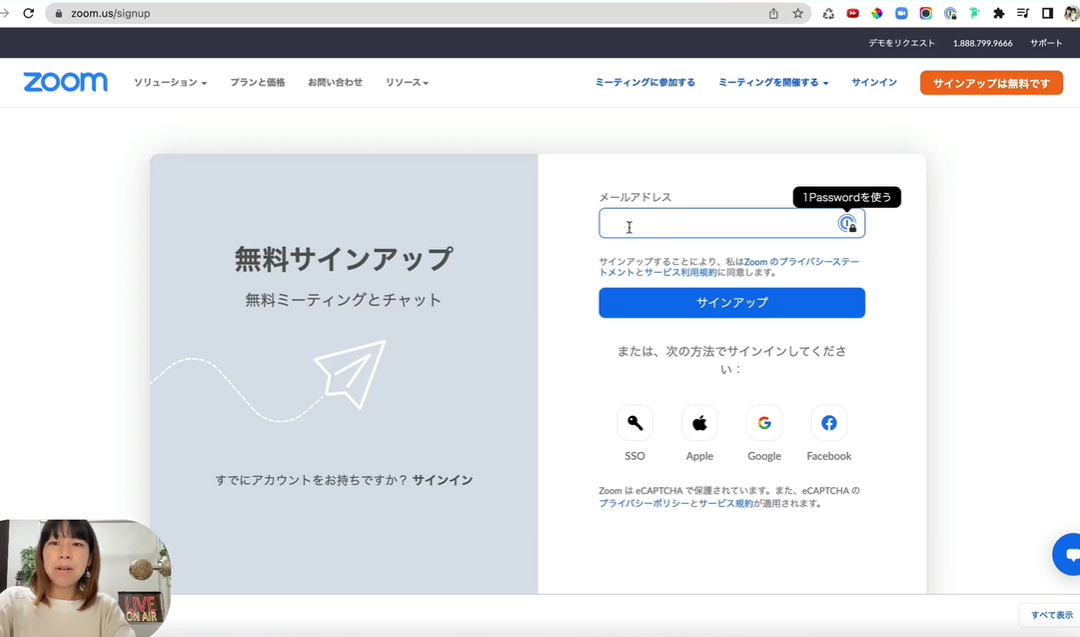Sign in with the SSO key icon
This screenshot has width=1080, height=637.
[635, 422]
